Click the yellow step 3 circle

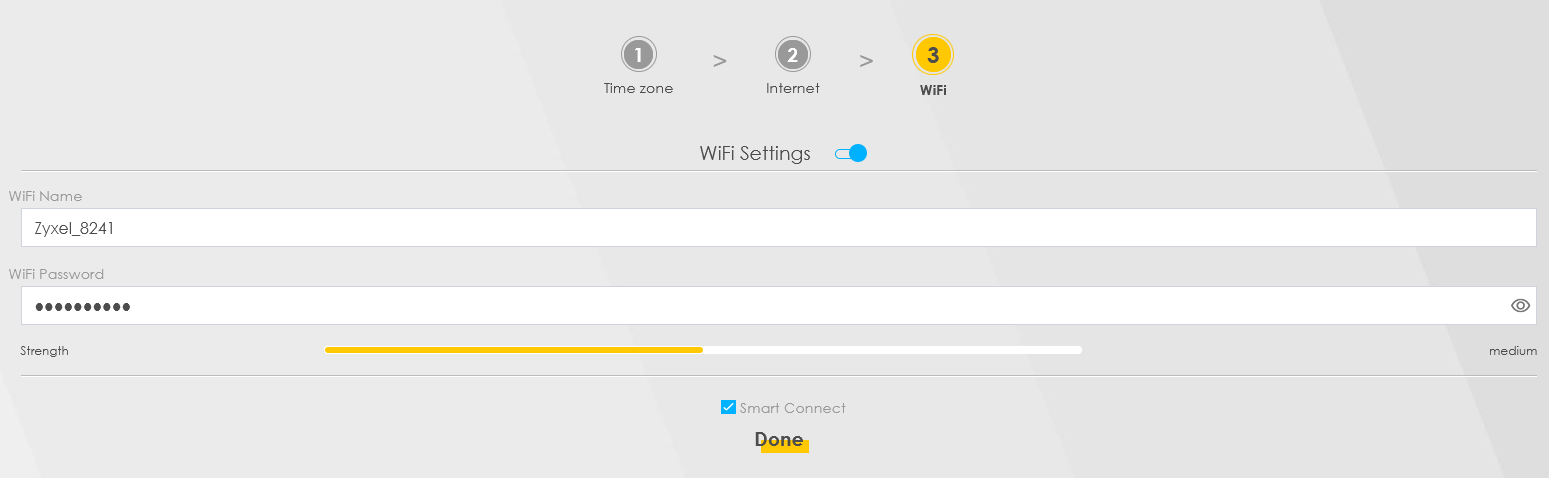coord(932,55)
